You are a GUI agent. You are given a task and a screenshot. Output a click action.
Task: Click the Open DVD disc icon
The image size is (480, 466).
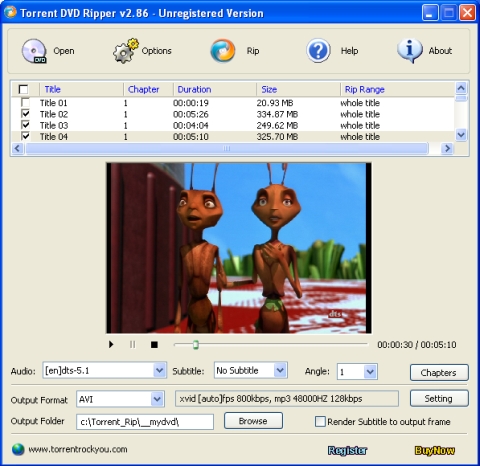34,51
